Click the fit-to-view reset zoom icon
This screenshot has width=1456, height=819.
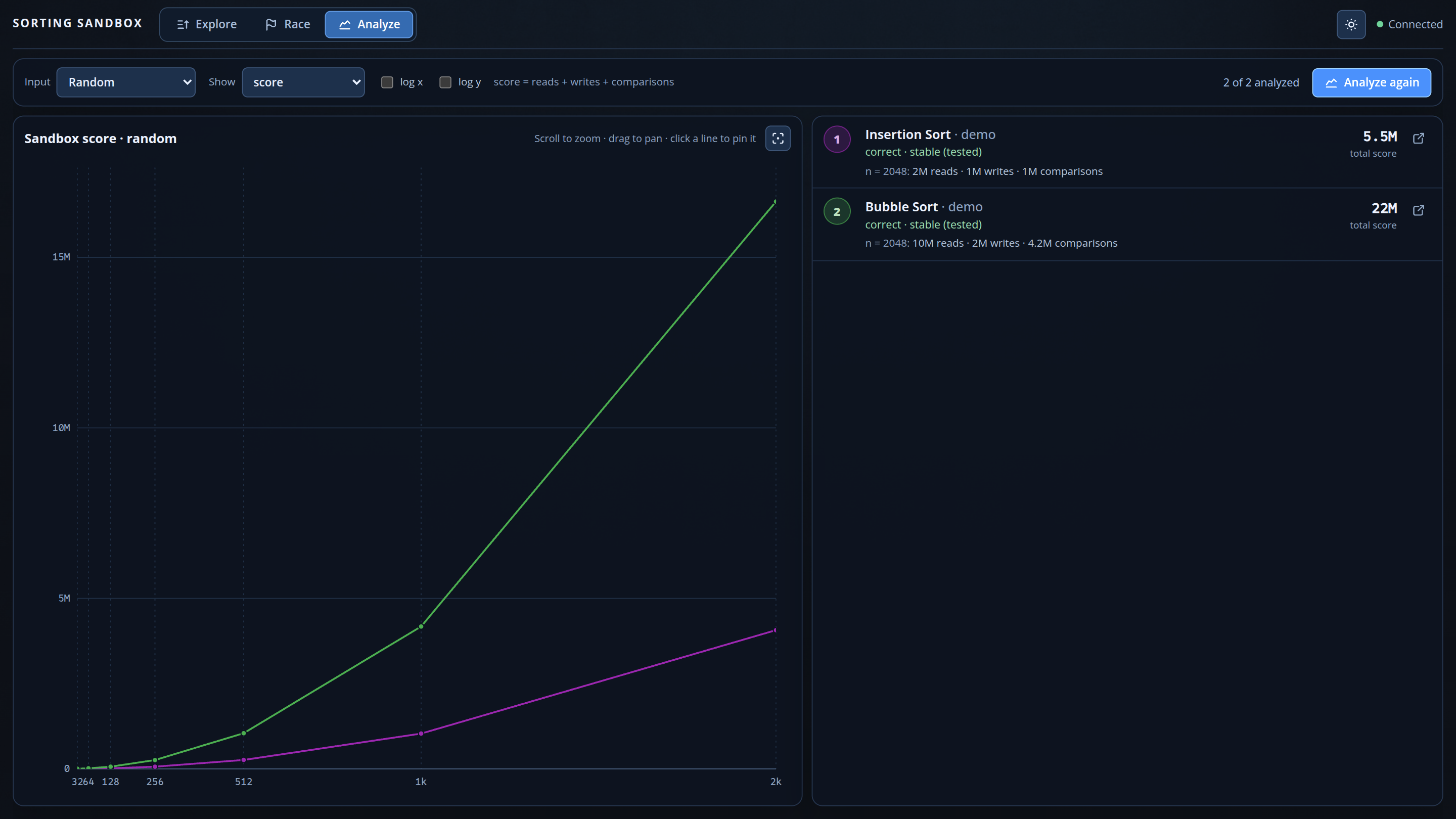(778, 139)
